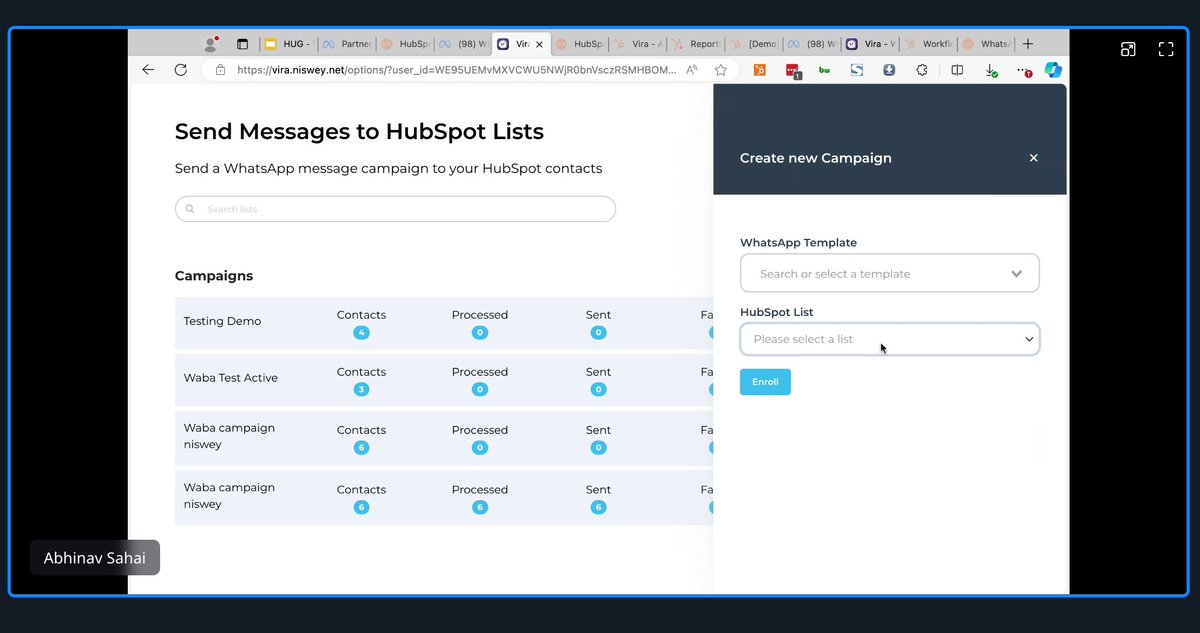
Task: Click the Search lists field
Action: [x=395, y=209]
